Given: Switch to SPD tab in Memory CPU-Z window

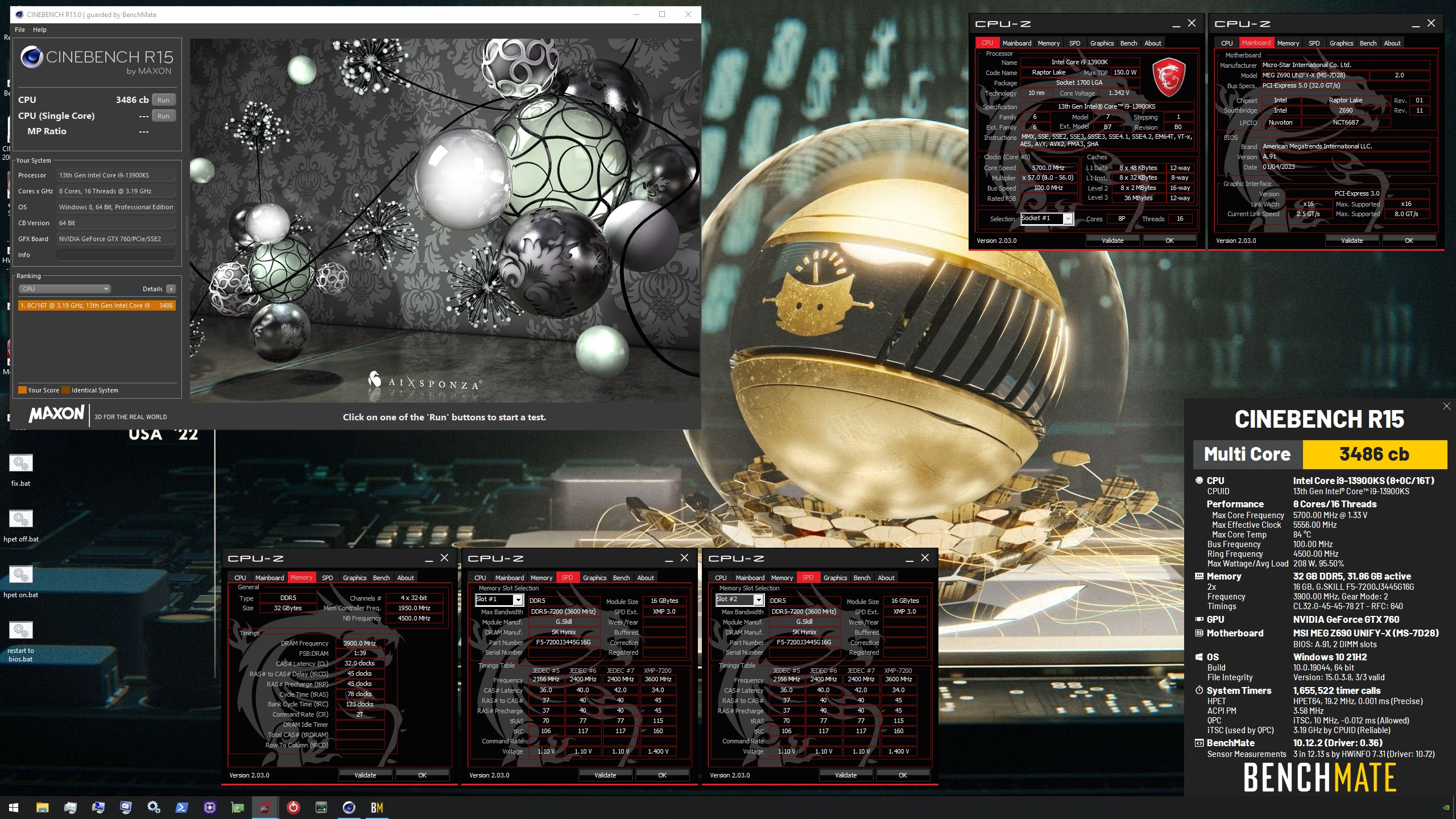Looking at the screenshot, I should click(327, 578).
